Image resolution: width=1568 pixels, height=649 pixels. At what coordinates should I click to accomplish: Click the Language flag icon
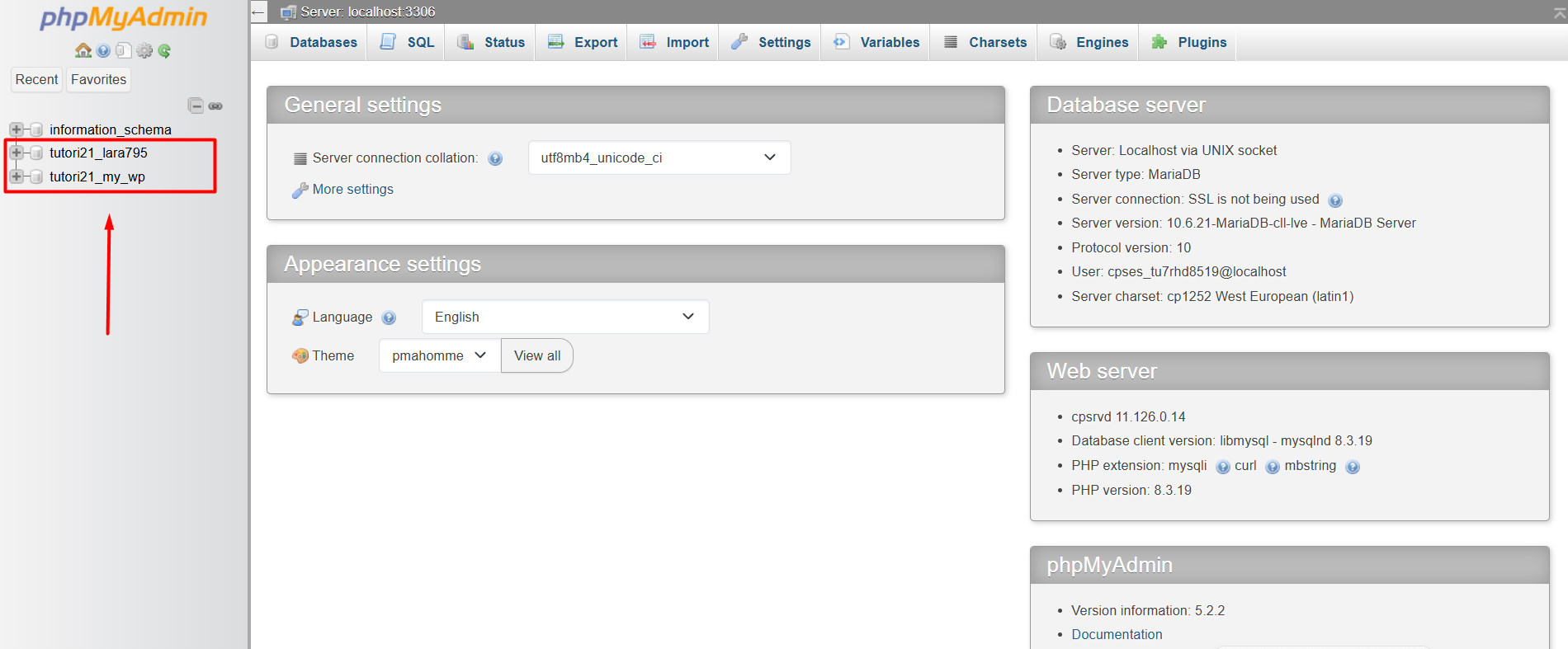pyautogui.click(x=300, y=317)
